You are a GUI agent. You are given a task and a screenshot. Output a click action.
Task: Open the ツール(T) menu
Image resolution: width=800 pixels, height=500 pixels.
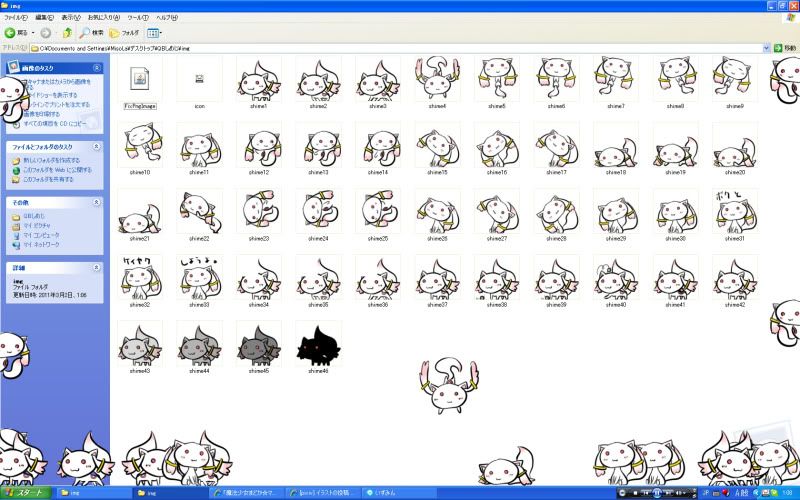coord(137,18)
